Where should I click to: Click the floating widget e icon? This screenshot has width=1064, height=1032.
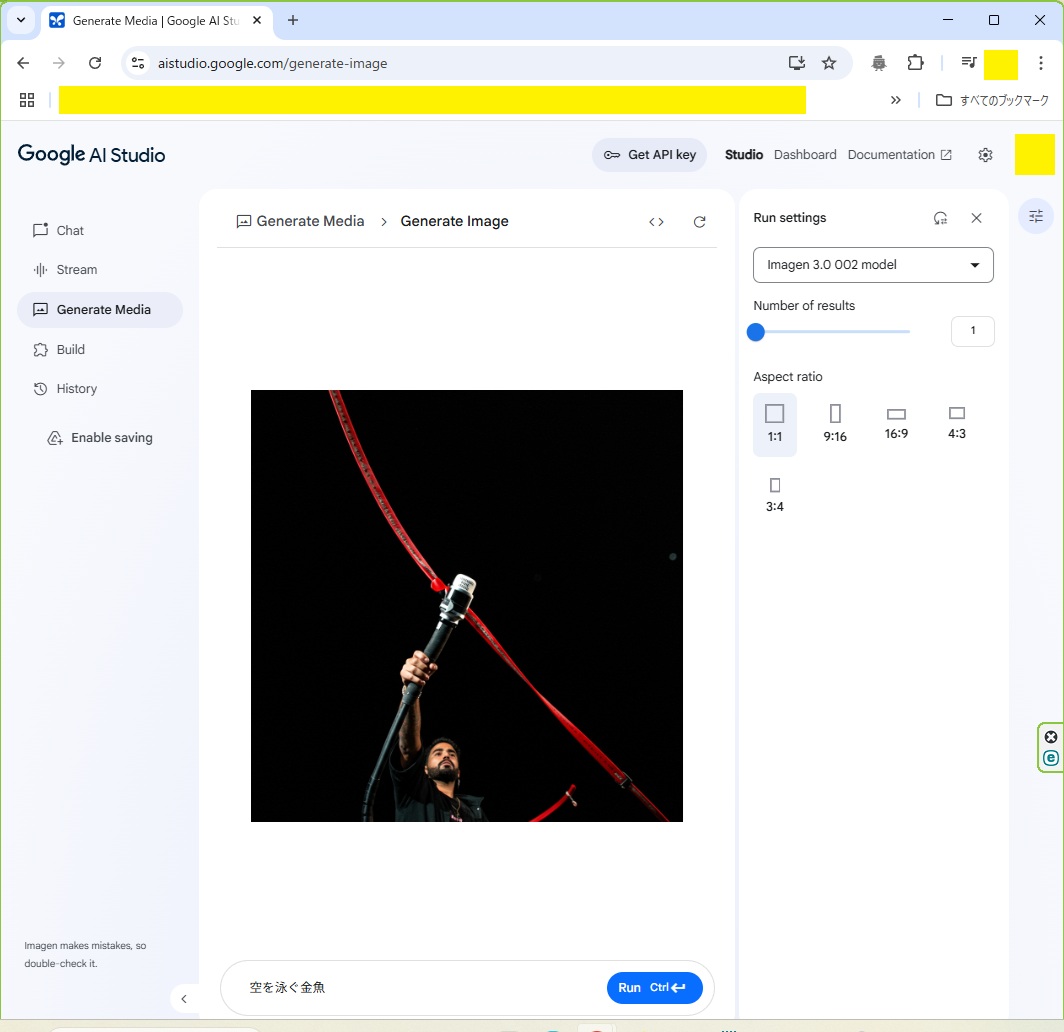(1050, 758)
